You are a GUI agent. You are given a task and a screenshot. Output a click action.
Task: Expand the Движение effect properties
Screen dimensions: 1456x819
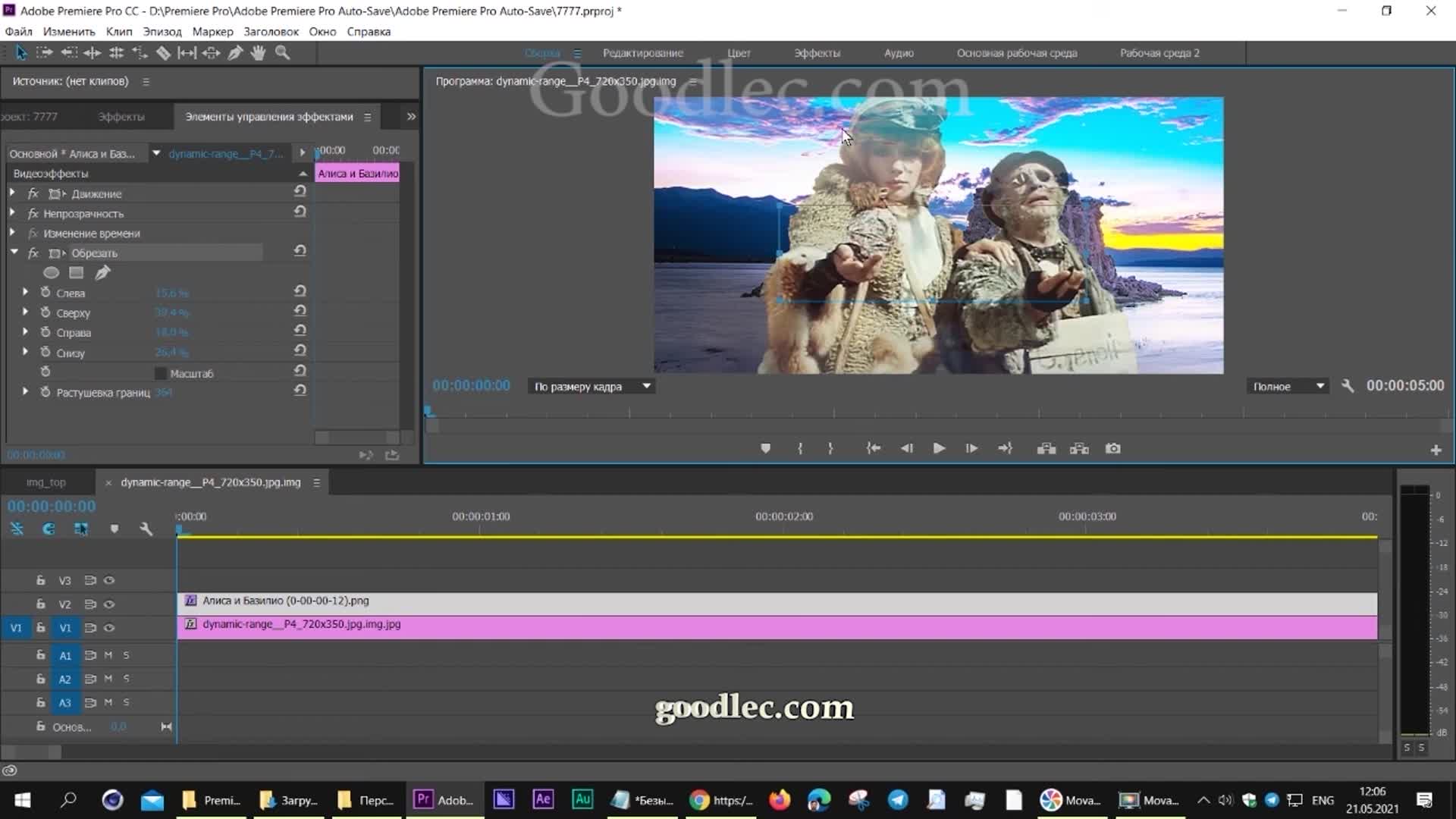(13, 193)
